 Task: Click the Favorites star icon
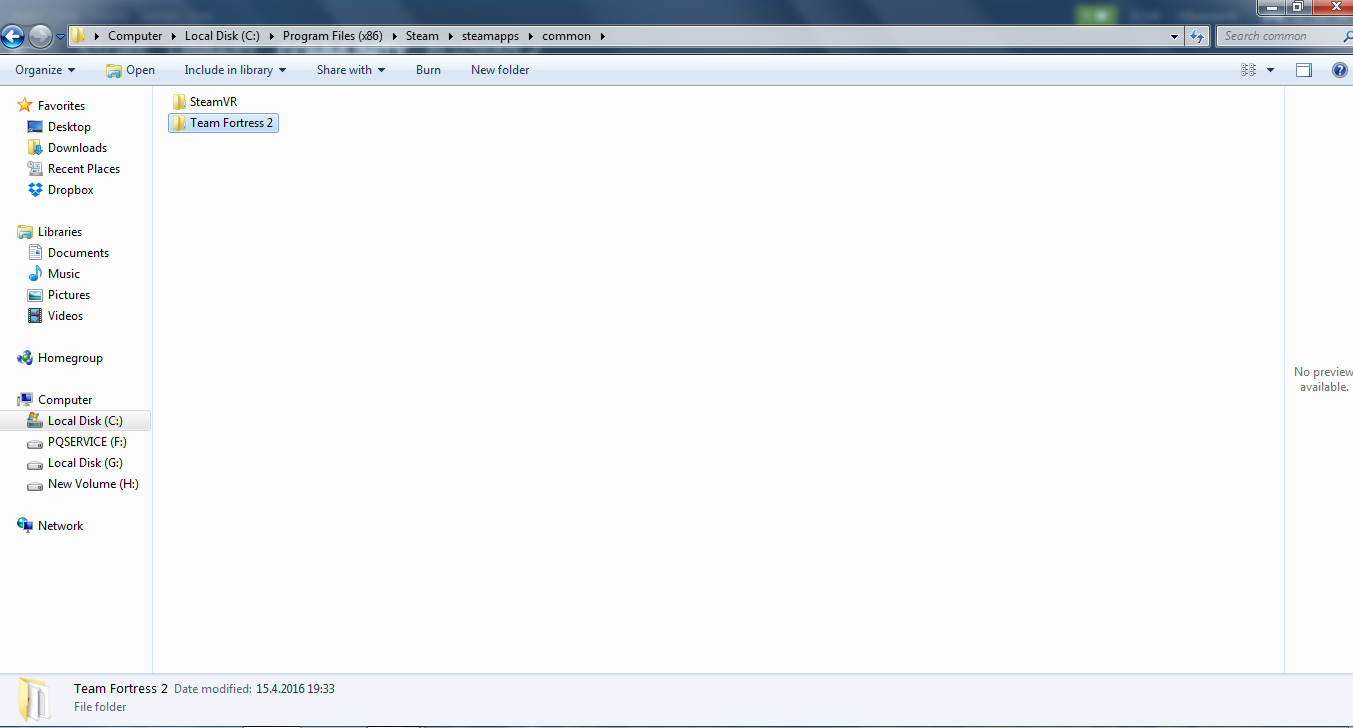25,106
